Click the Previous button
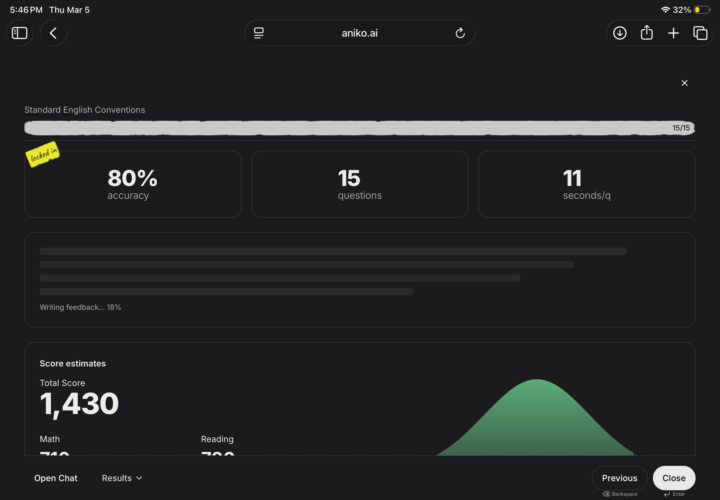This screenshot has height=500, width=720. point(619,478)
